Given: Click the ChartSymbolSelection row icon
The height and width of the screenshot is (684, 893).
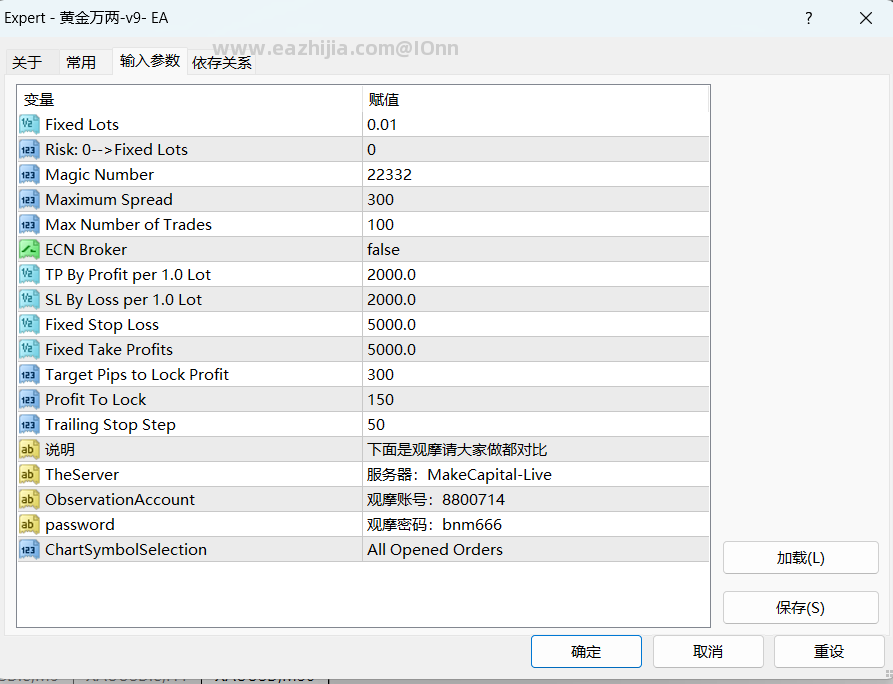Looking at the screenshot, I should (x=29, y=550).
